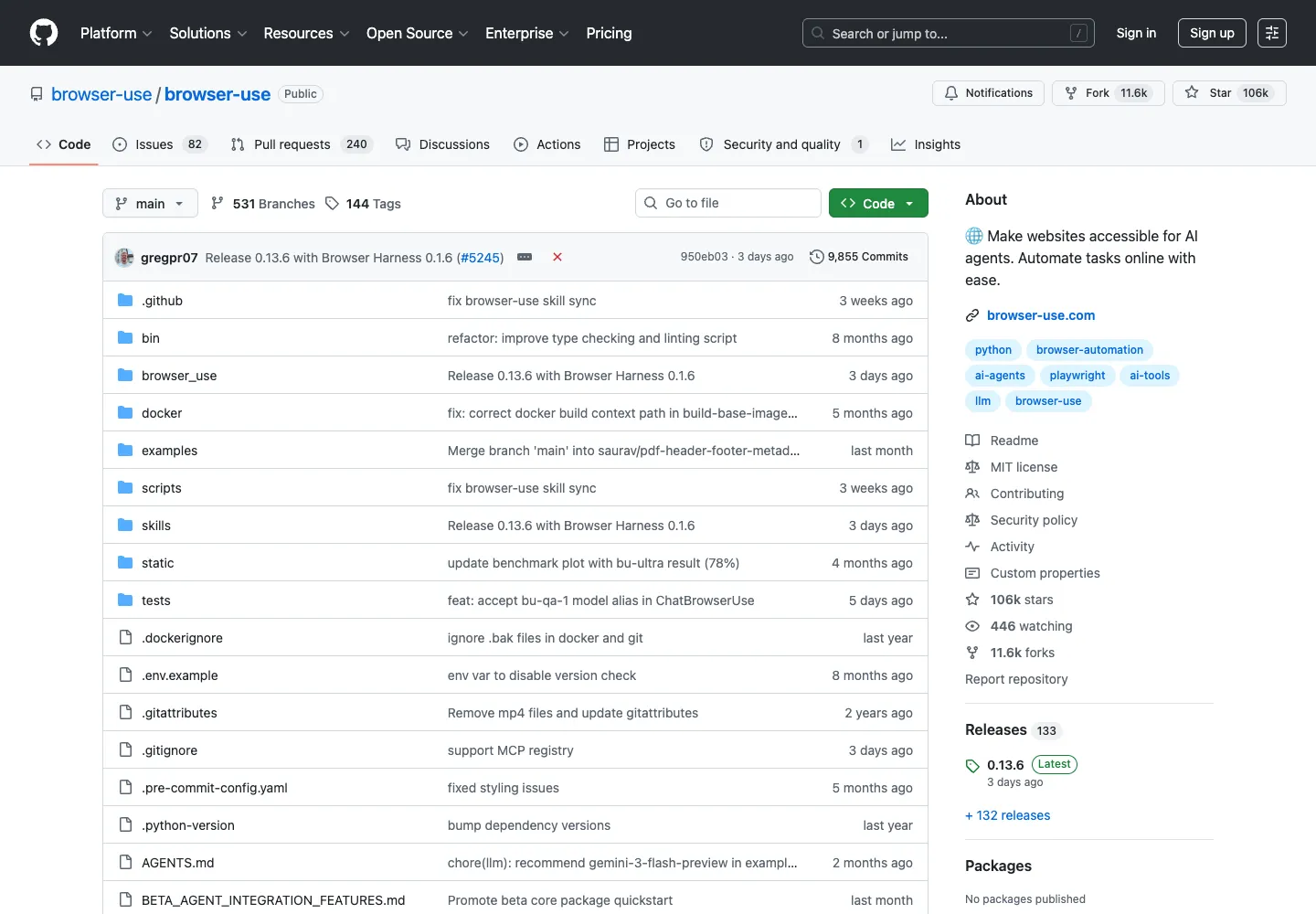1316x914 pixels.
Task: Expand the Open Source menu
Action: coord(418,33)
